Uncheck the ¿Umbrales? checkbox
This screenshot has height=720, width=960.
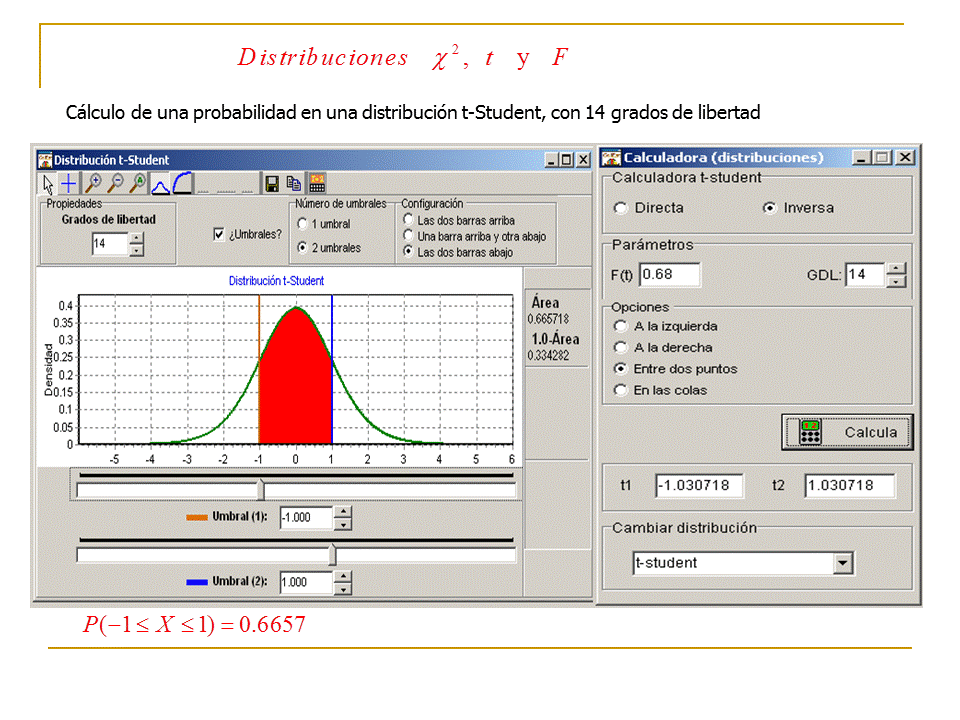[x=219, y=235]
